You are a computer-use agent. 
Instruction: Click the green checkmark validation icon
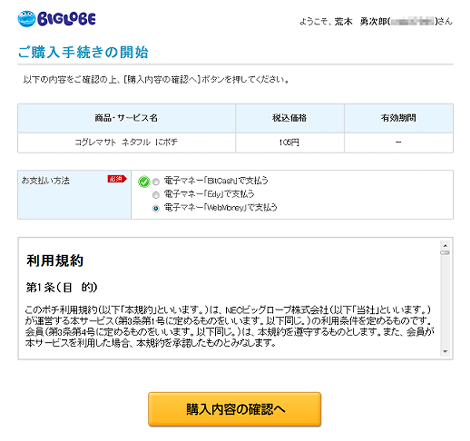click(x=144, y=181)
